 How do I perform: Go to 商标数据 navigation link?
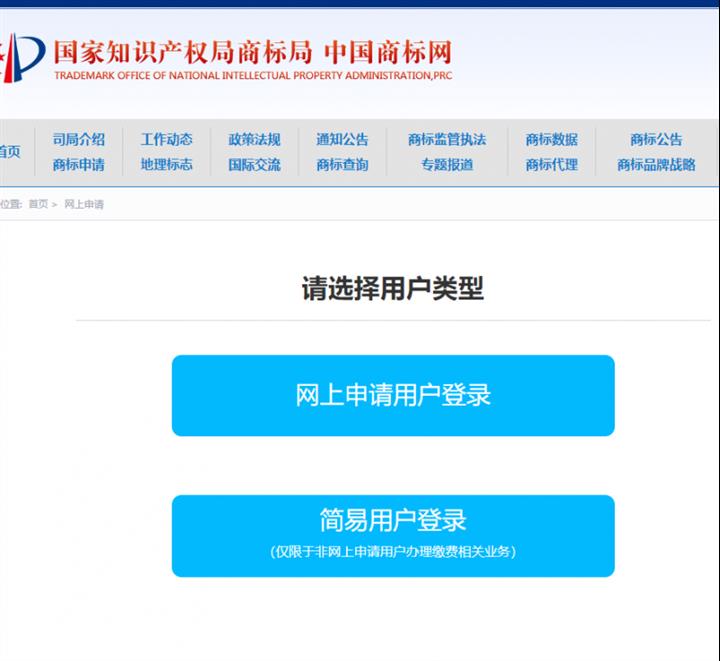coord(551,140)
